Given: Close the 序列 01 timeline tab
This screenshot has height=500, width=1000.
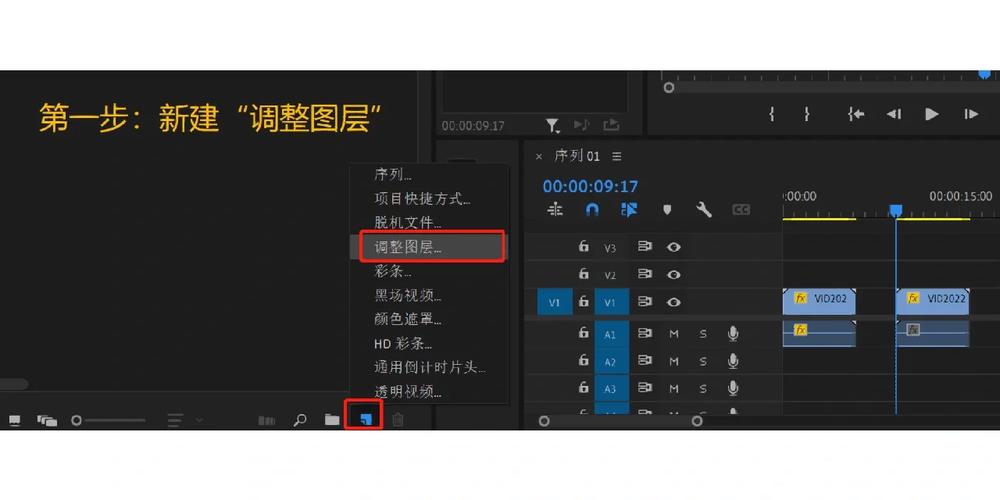Looking at the screenshot, I should [539, 156].
